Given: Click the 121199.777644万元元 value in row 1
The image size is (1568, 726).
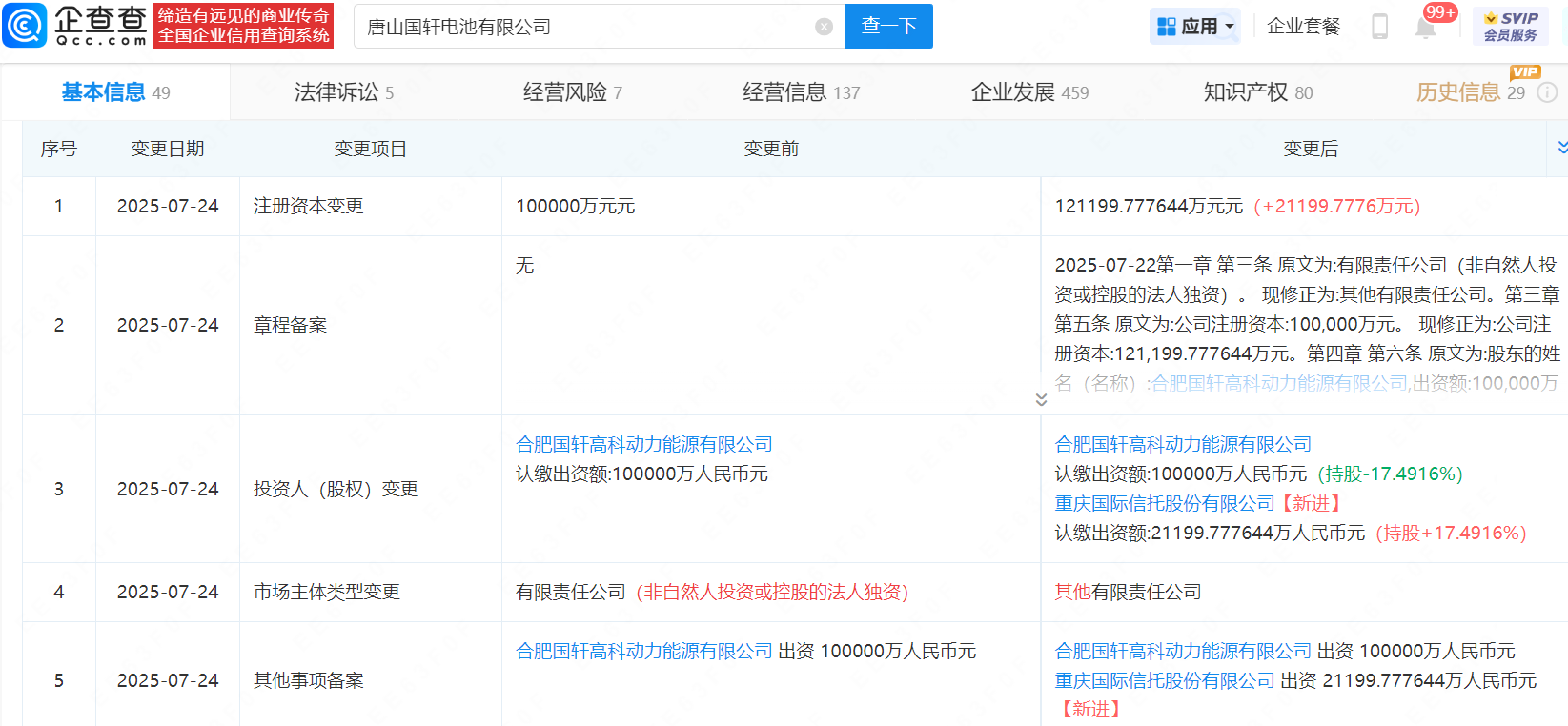Looking at the screenshot, I should pyautogui.click(x=1149, y=206).
